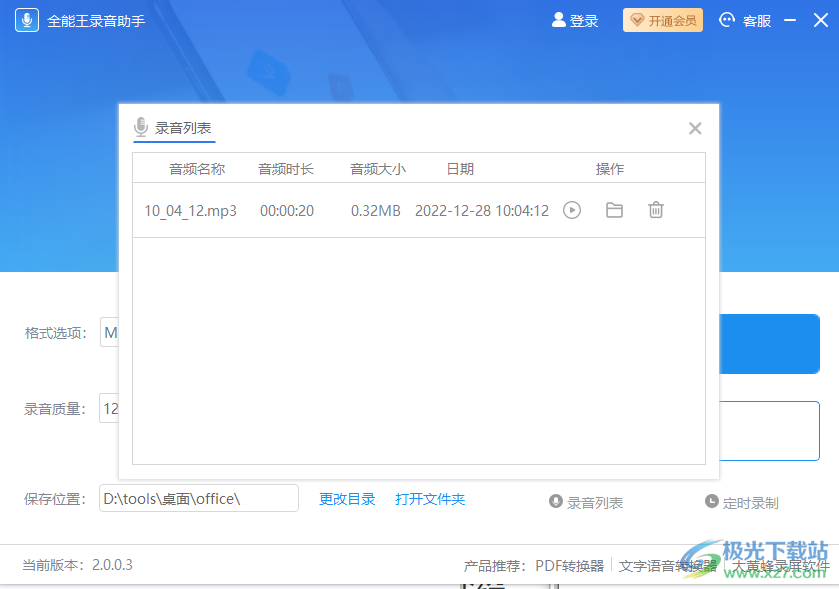Close the 全能王录音助手 window

pos(820,21)
